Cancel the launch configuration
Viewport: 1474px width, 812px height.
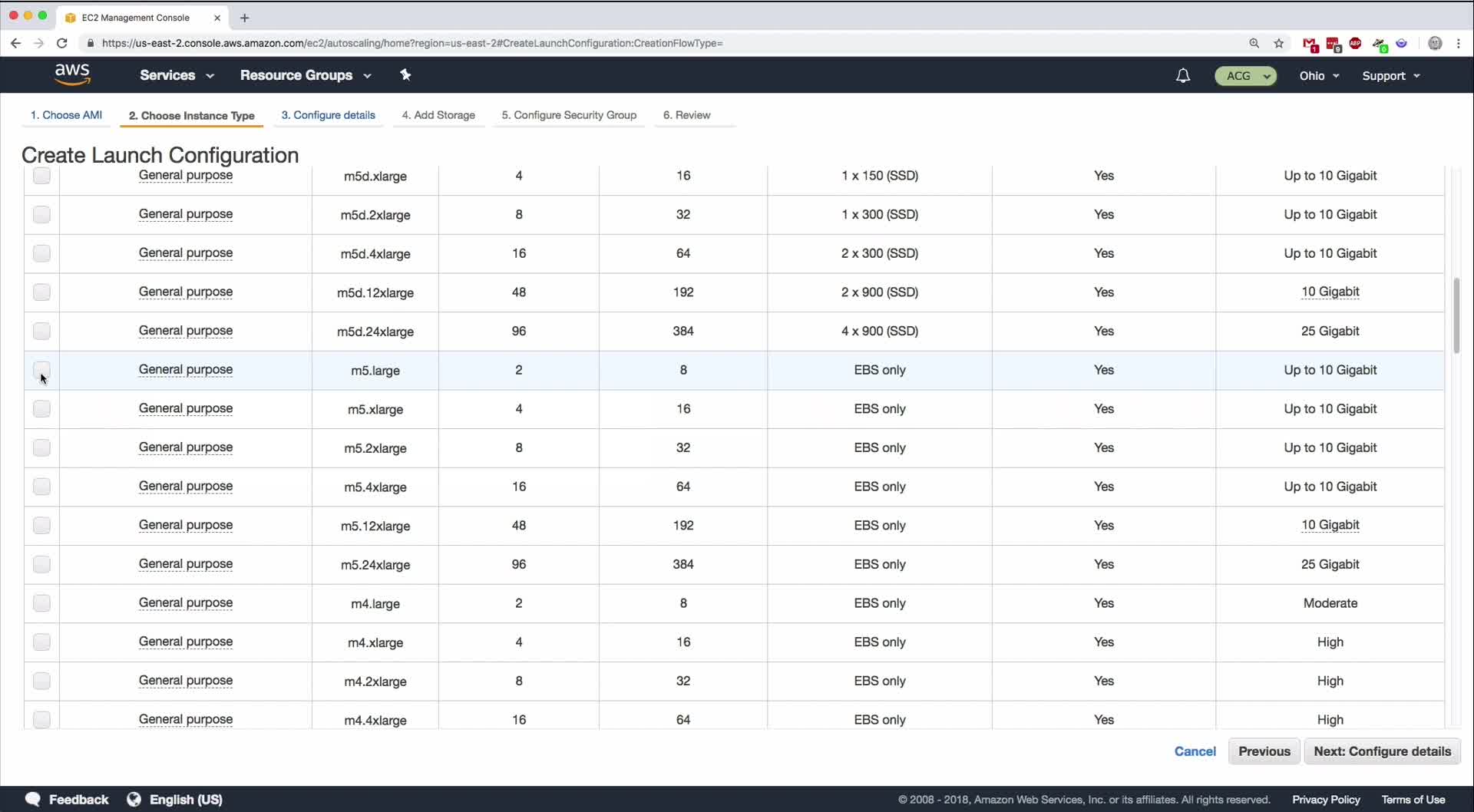[1195, 751]
